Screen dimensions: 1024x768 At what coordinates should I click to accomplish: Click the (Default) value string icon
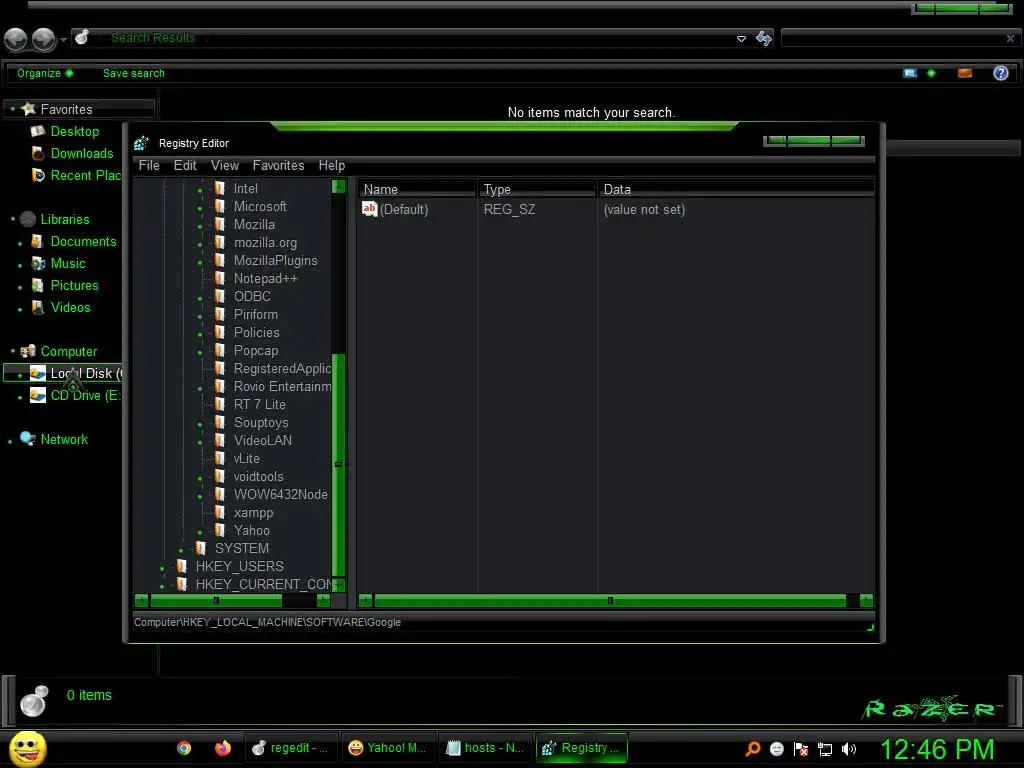pyautogui.click(x=370, y=209)
